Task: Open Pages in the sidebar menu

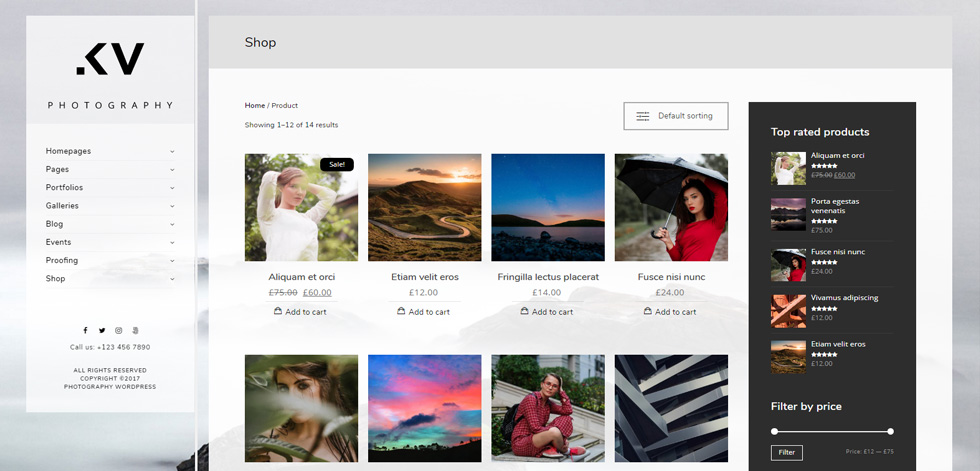Action: pyautogui.click(x=57, y=169)
